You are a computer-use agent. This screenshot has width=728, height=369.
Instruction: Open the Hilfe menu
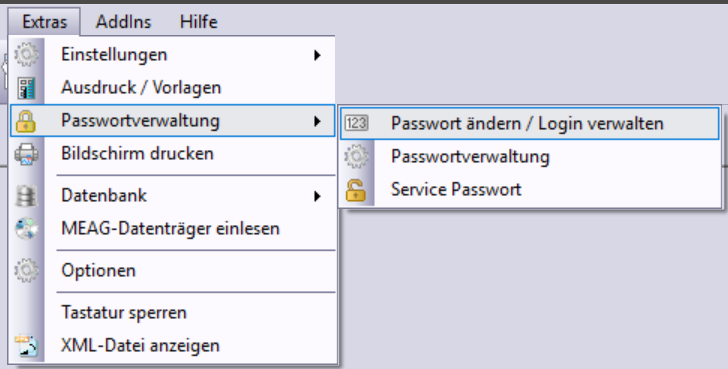click(199, 22)
